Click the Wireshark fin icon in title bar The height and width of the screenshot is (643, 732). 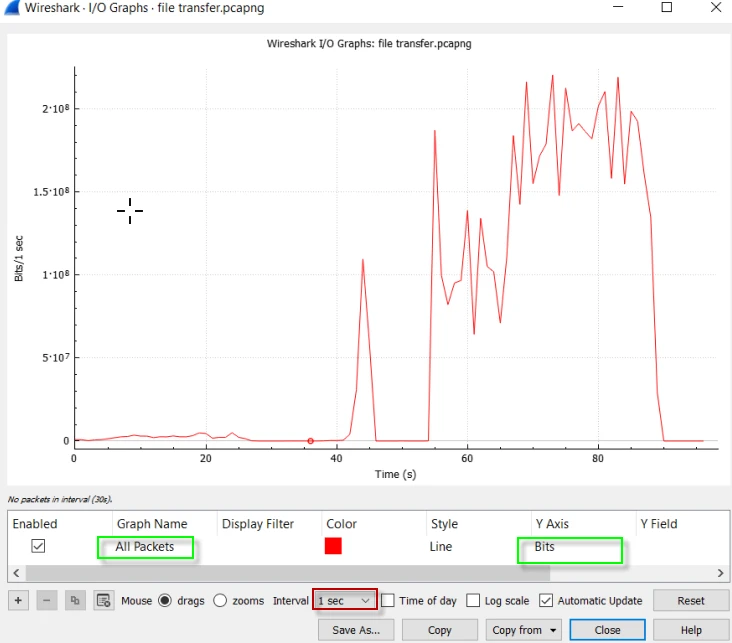[11, 7]
